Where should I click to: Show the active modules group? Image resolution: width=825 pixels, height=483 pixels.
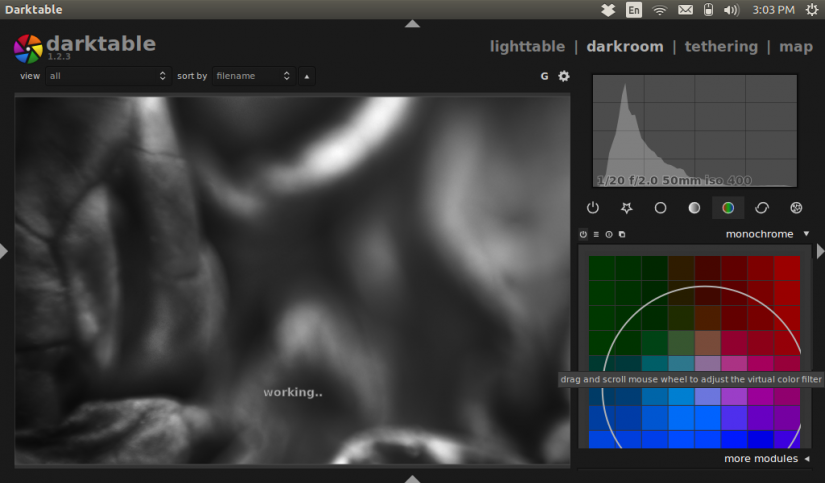(x=592, y=208)
